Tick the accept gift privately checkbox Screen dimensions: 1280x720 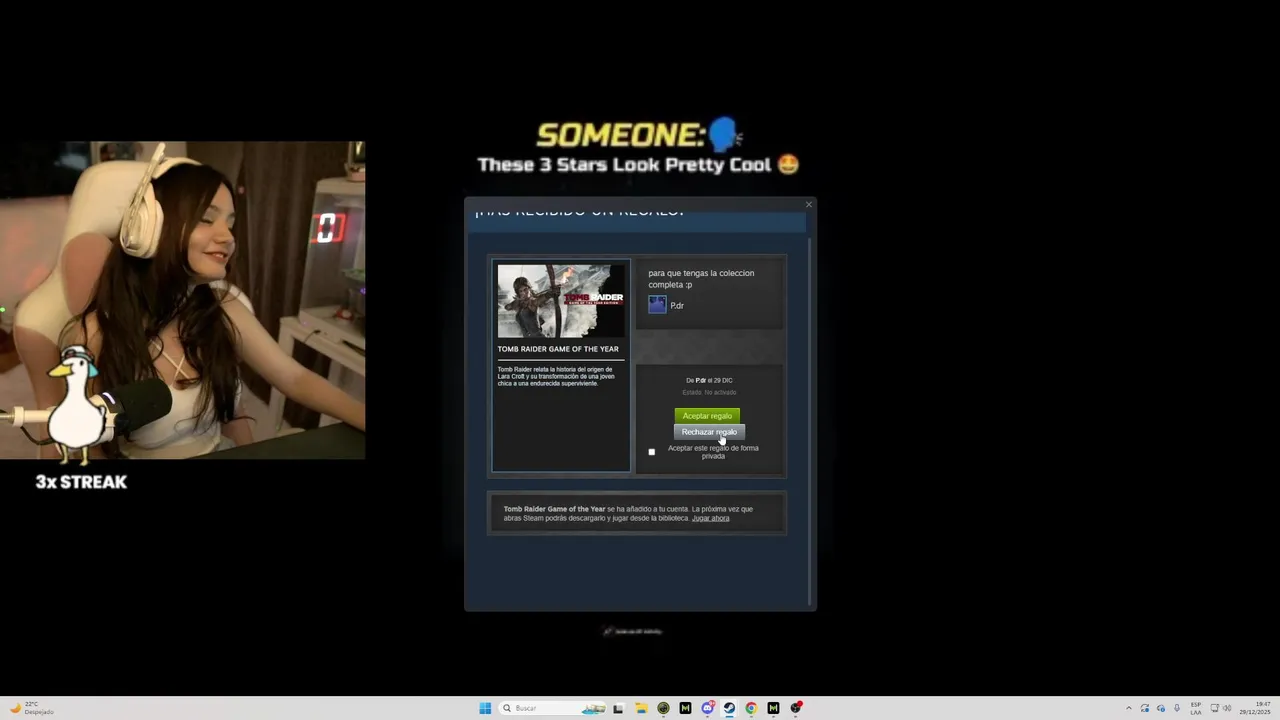[x=652, y=452]
